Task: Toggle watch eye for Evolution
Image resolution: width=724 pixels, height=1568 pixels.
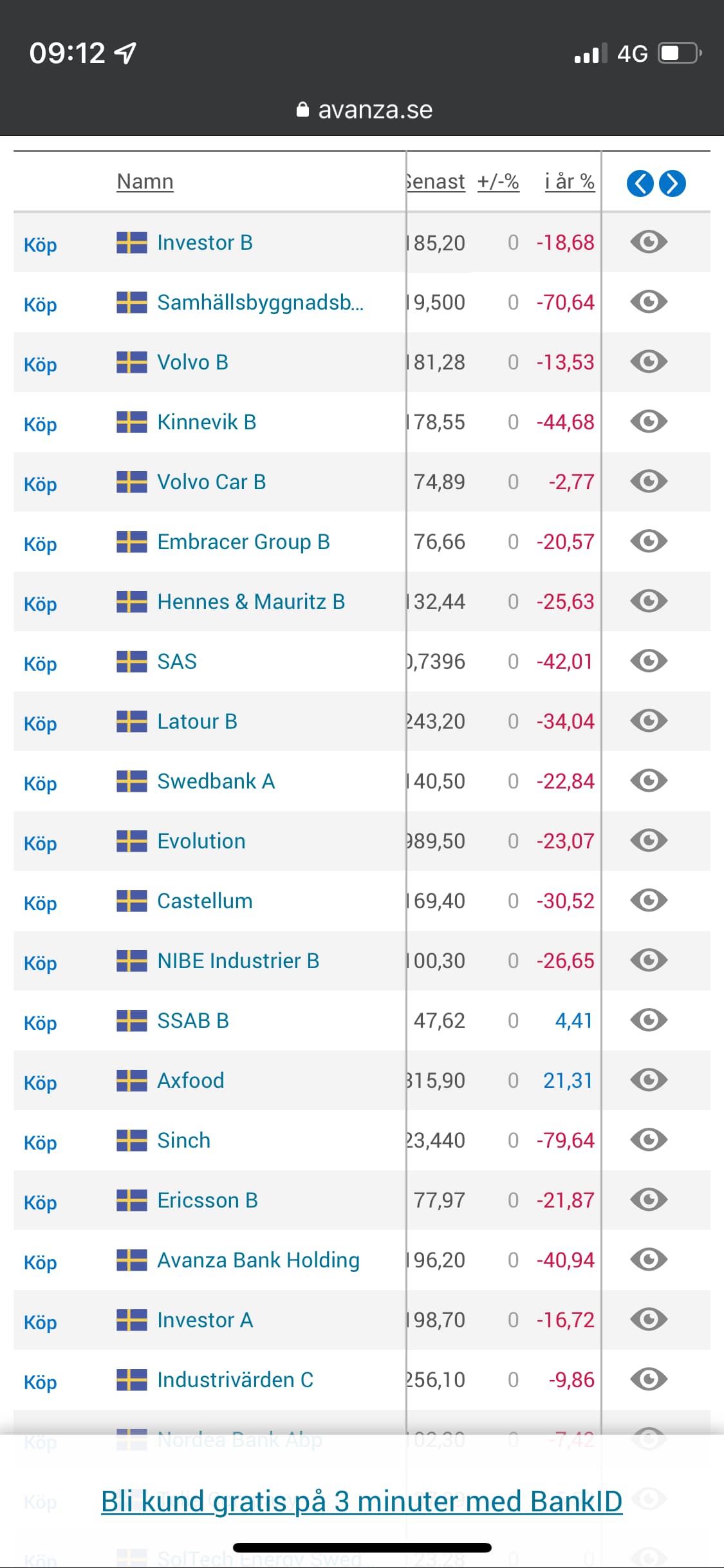Action: (649, 841)
